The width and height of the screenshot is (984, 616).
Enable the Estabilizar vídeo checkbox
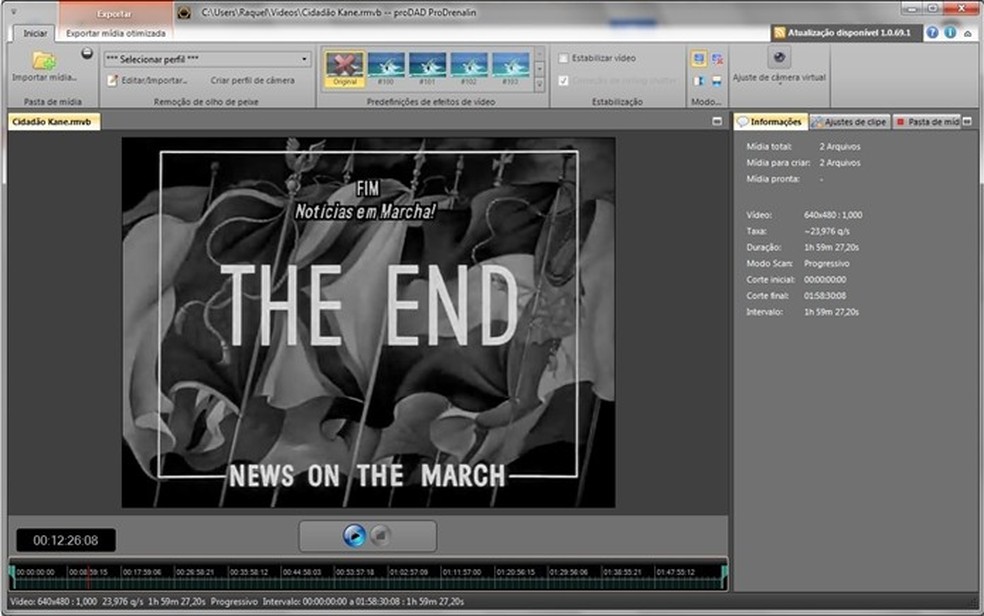pyautogui.click(x=564, y=58)
